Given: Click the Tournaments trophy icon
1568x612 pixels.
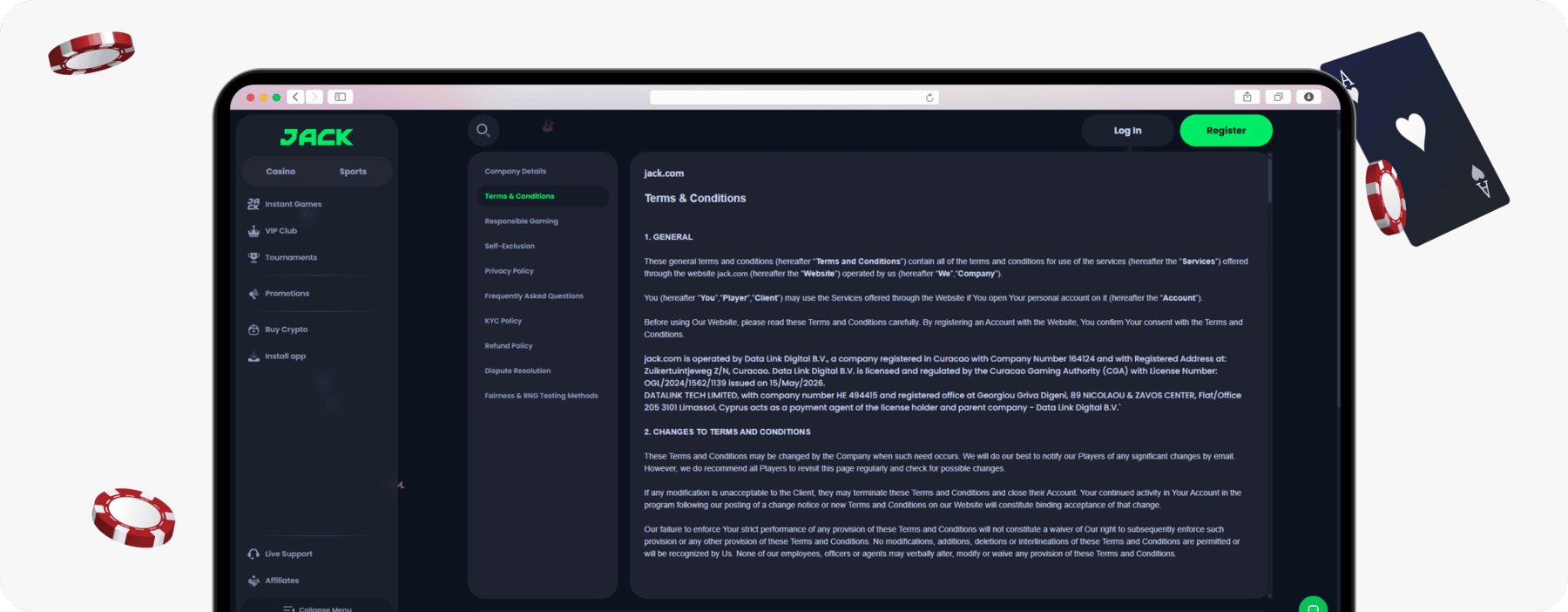Looking at the screenshot, I should [253, 257].
